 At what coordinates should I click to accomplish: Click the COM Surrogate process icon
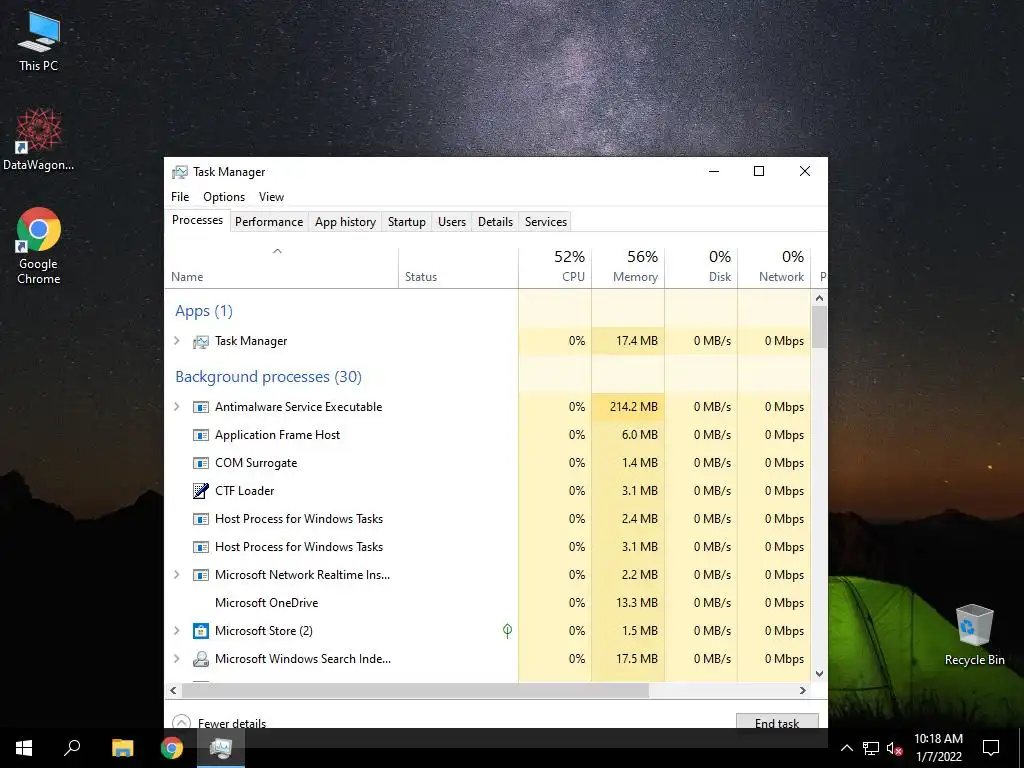click(200, 463)
